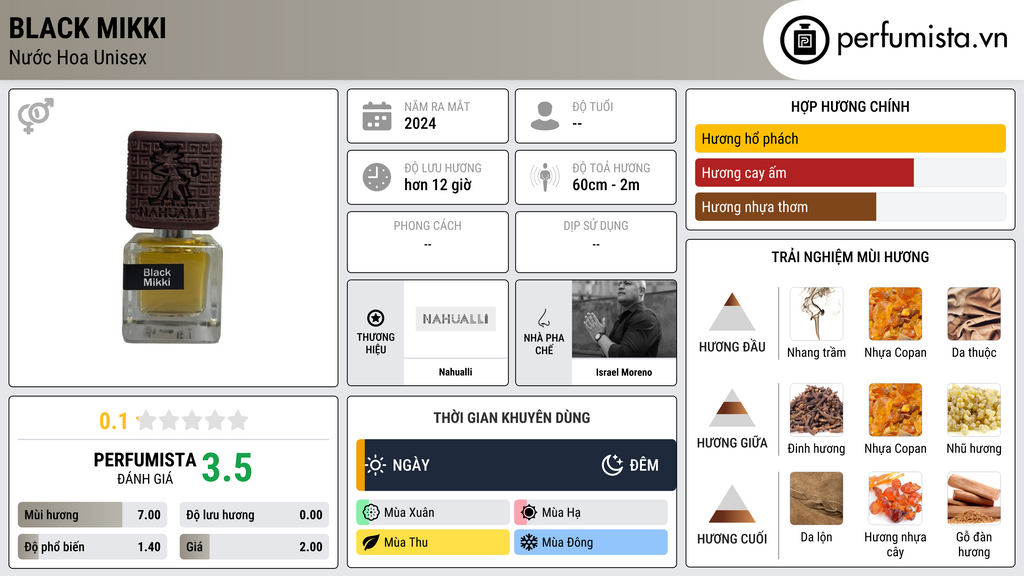
Task: Click the unisex gender symbol icon
Action: click(36, 116)
